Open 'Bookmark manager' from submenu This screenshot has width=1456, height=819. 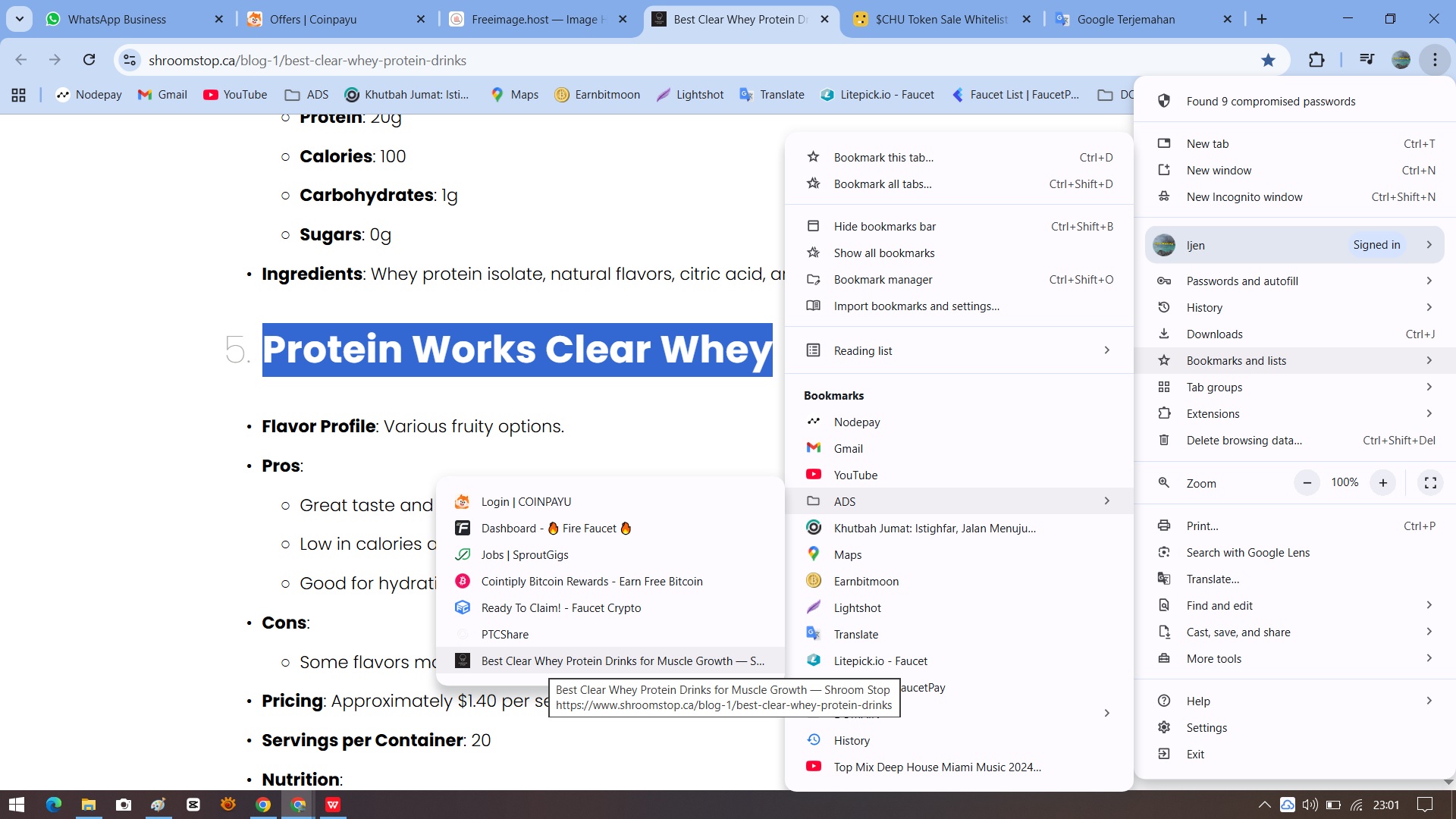click(959, 279)
